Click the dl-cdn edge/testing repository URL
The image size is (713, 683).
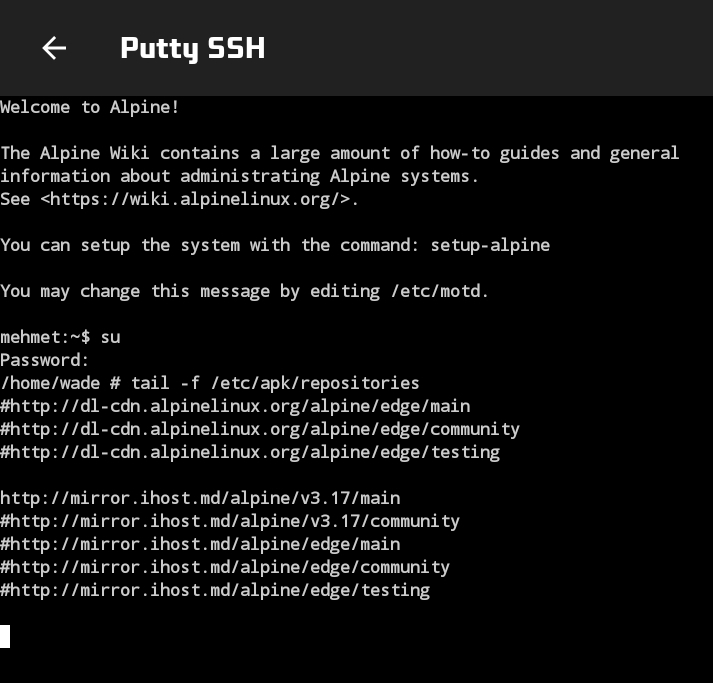250,452
